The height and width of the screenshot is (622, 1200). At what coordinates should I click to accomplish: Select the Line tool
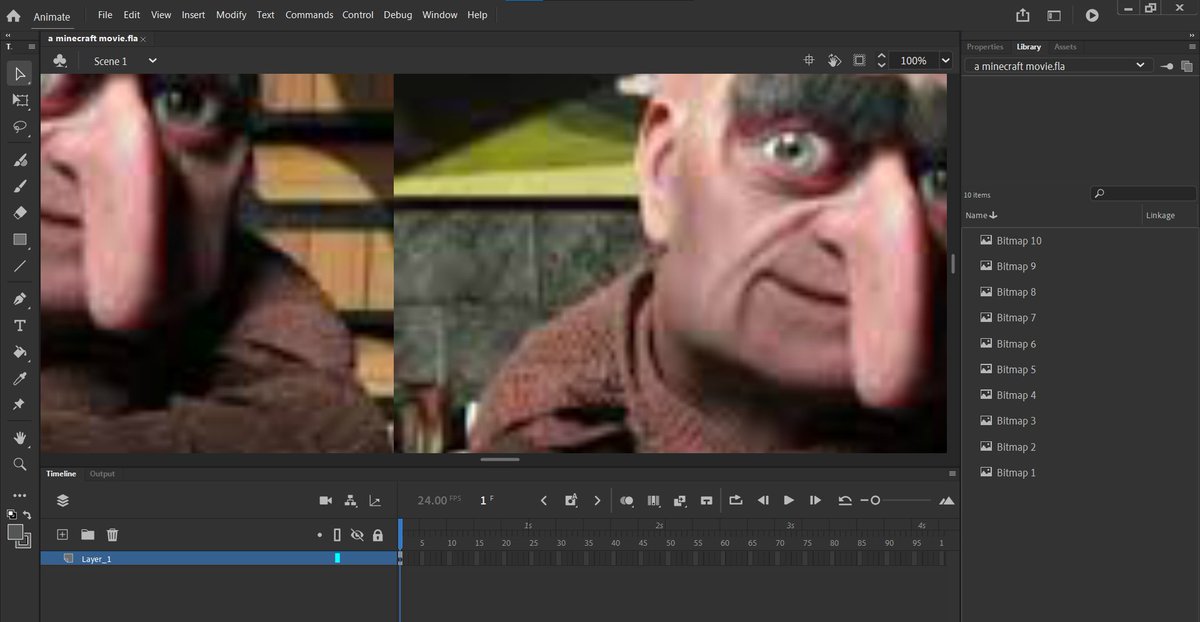click(20, 266)
